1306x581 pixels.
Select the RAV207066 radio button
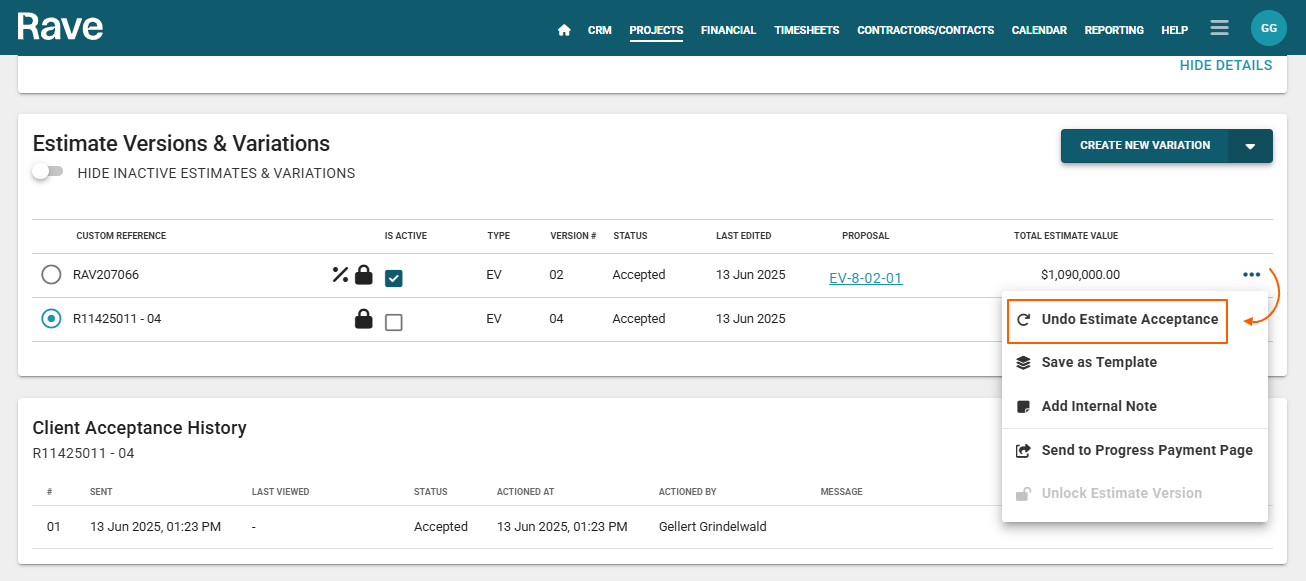coord(51,274)
